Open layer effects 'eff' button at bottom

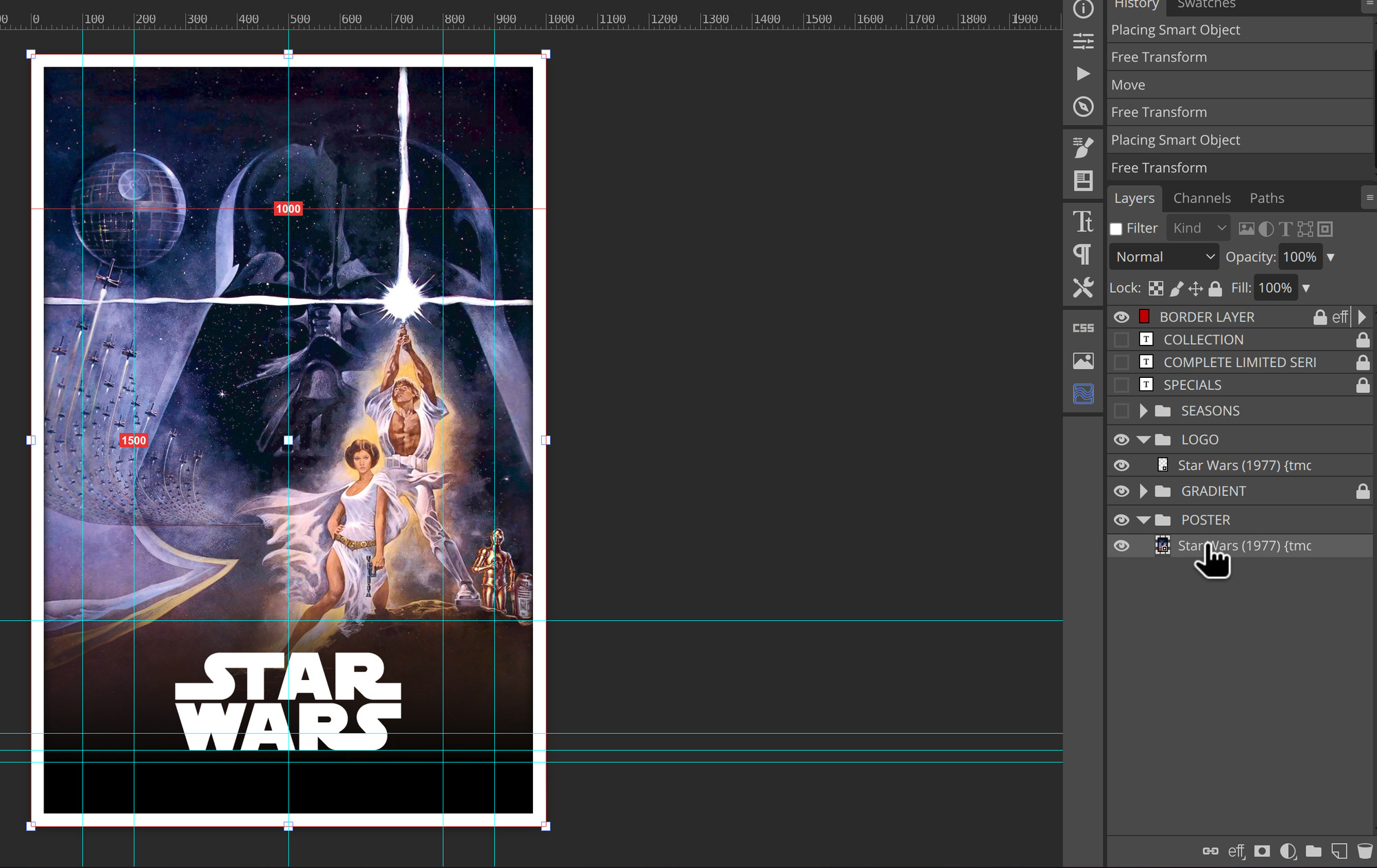pyautogui.click(x=1237, y=851)
